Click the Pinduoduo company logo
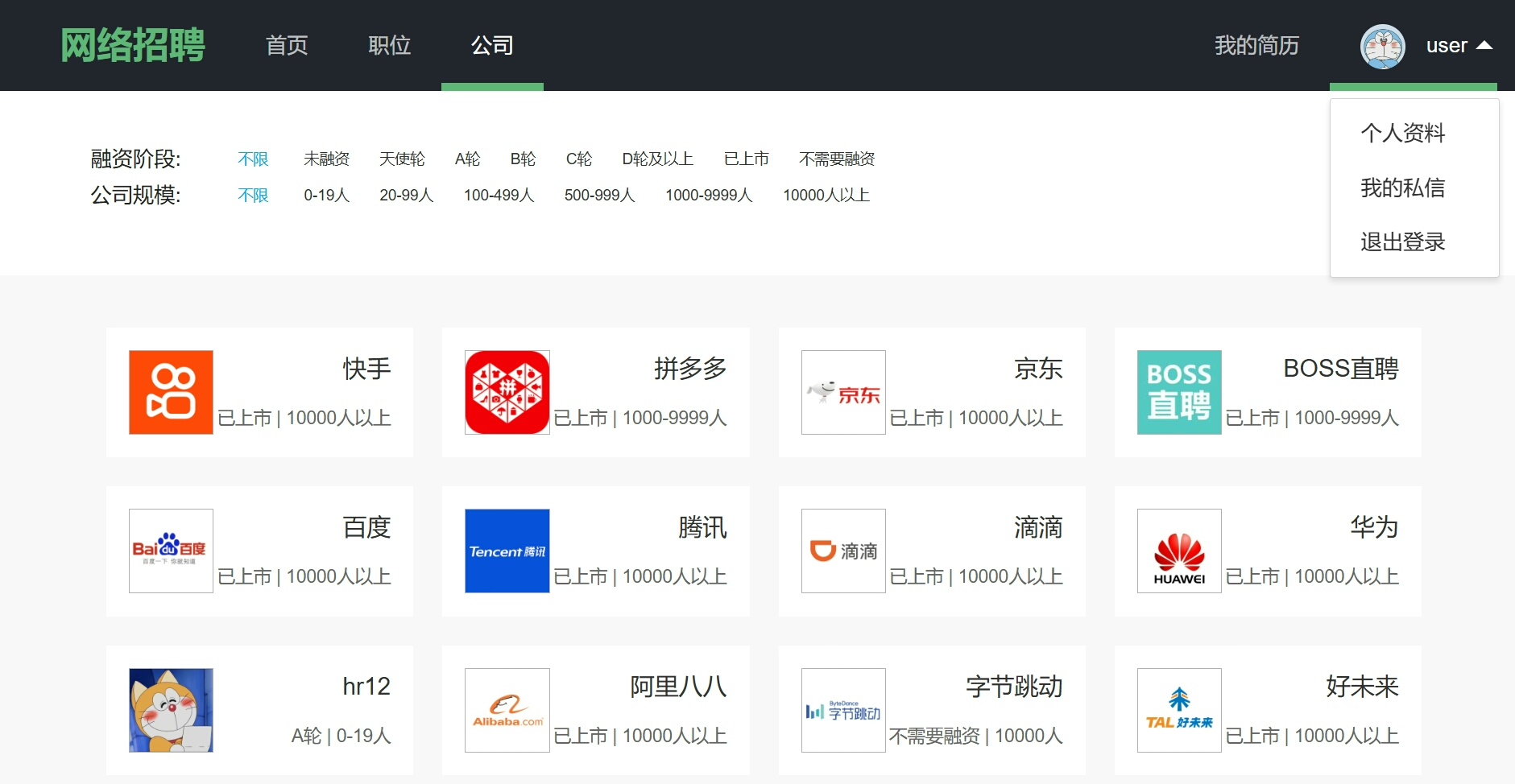The height and width of the screenshot is (784, 1515). click(507, 392)
